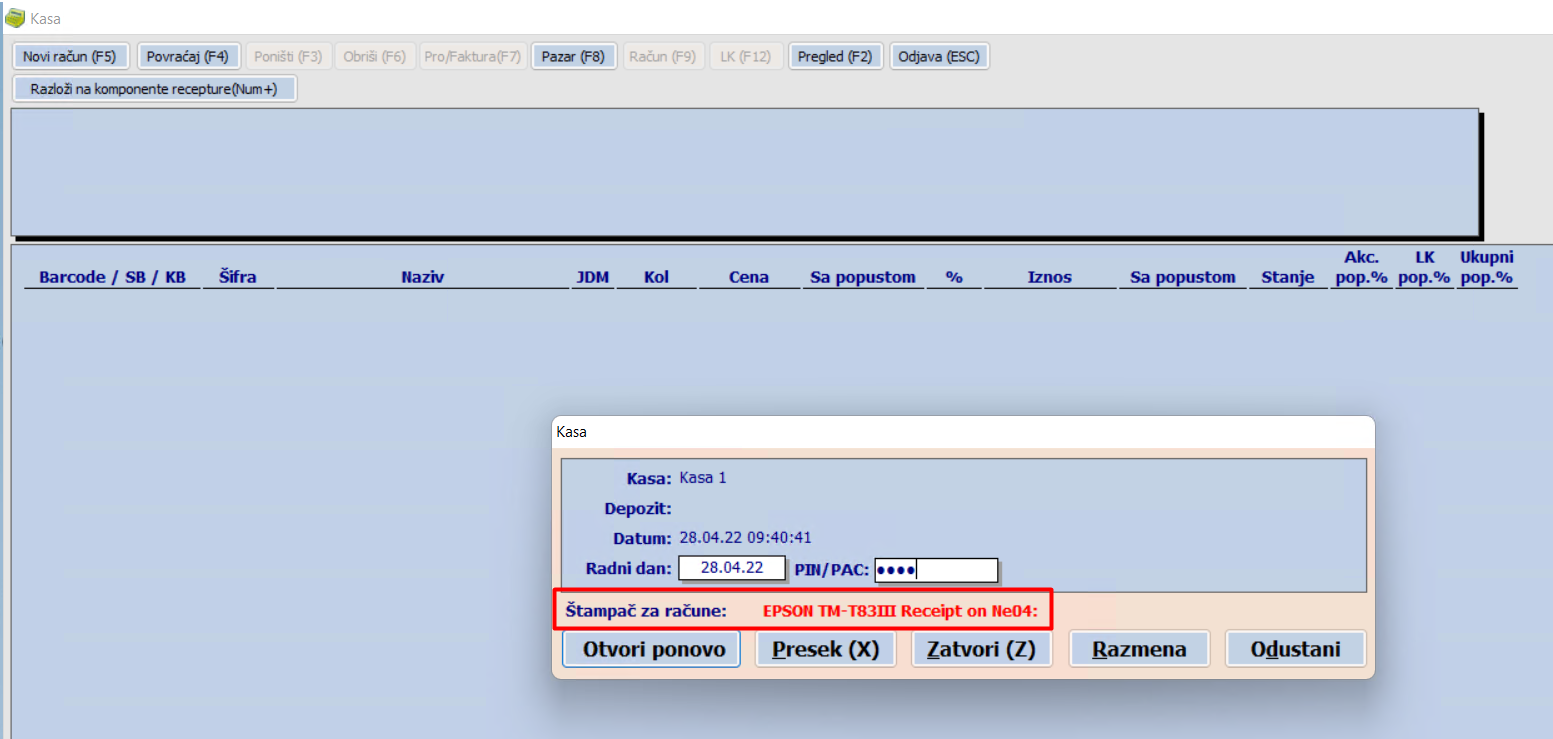1553x739 pixels.
Task: Log out using Odjava (ESC)
Action: click(939, 56)
